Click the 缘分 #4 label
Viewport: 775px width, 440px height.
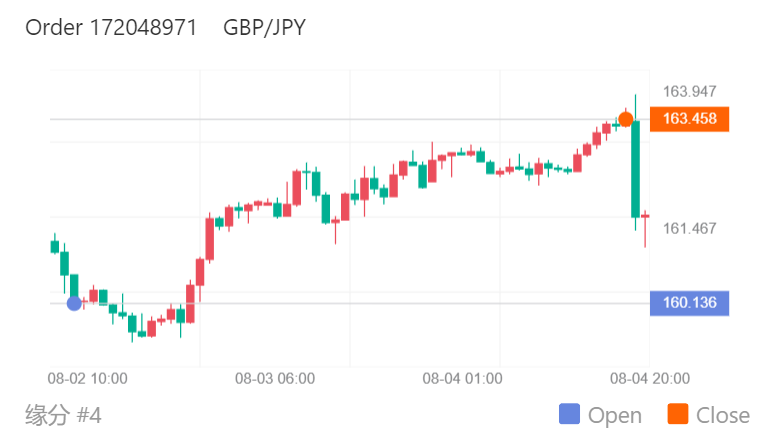62,414
